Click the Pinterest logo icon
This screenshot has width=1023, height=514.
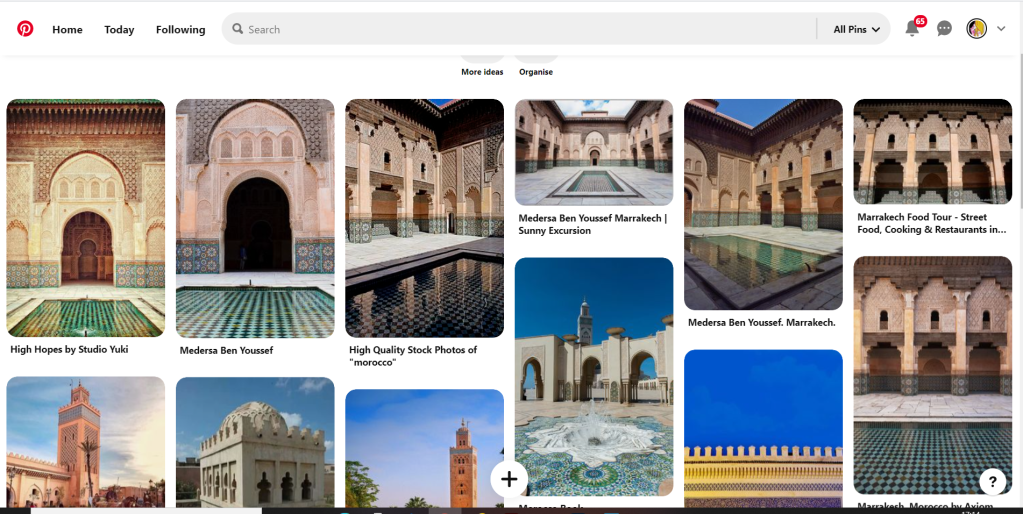25,29
